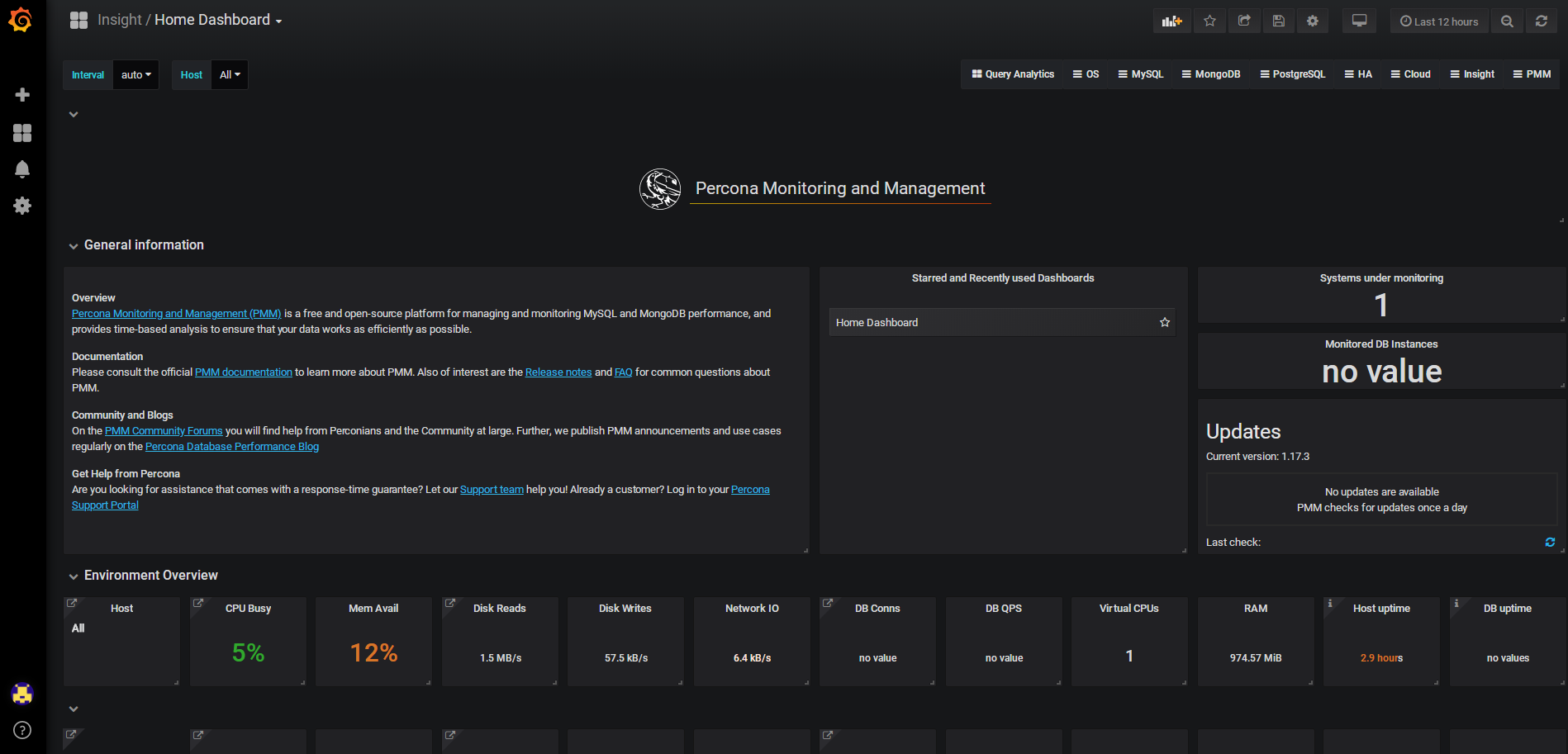The height and width of the screenshot is (754, 1568).
Task: Open the MongoDB dashboards menu
Action: point(1210,74)
